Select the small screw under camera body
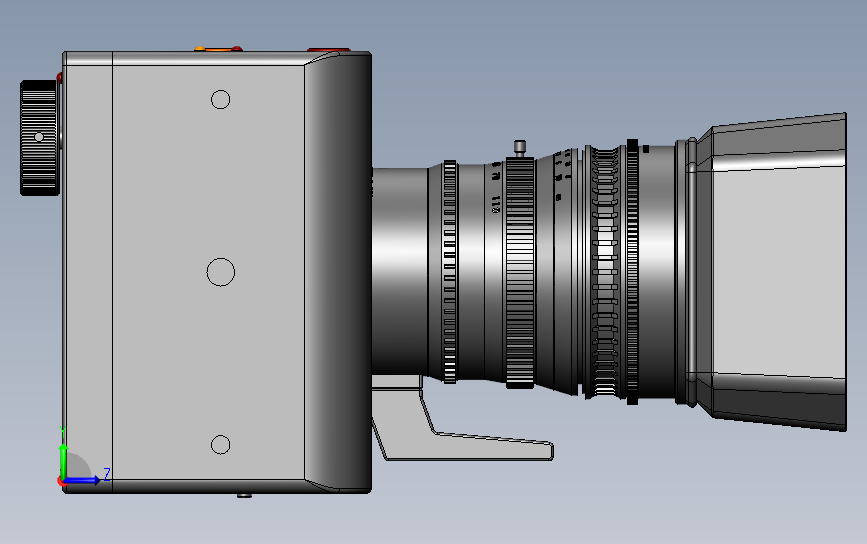The width and height of the screenshot is (867, 544). tap(244, 495)
